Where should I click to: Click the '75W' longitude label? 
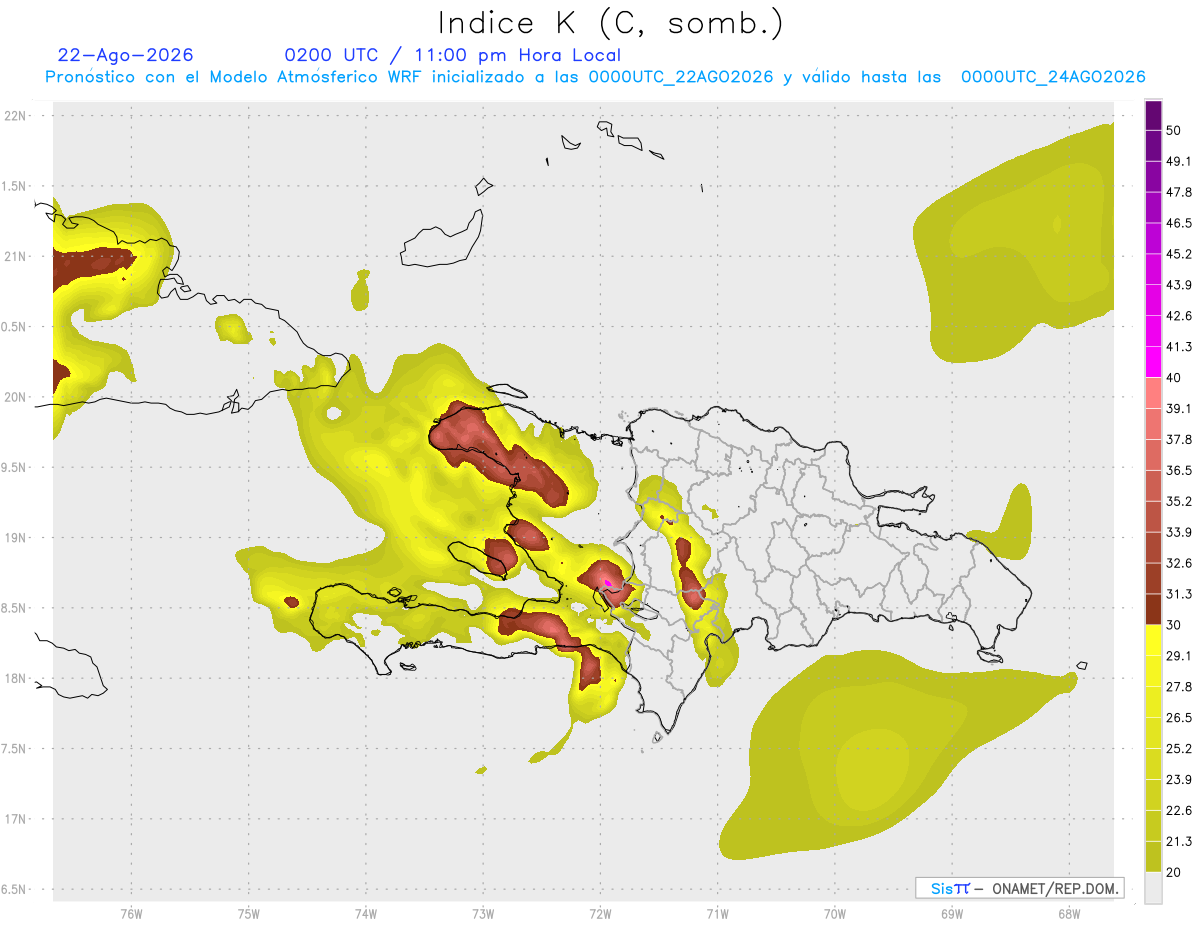pos(249,914)
